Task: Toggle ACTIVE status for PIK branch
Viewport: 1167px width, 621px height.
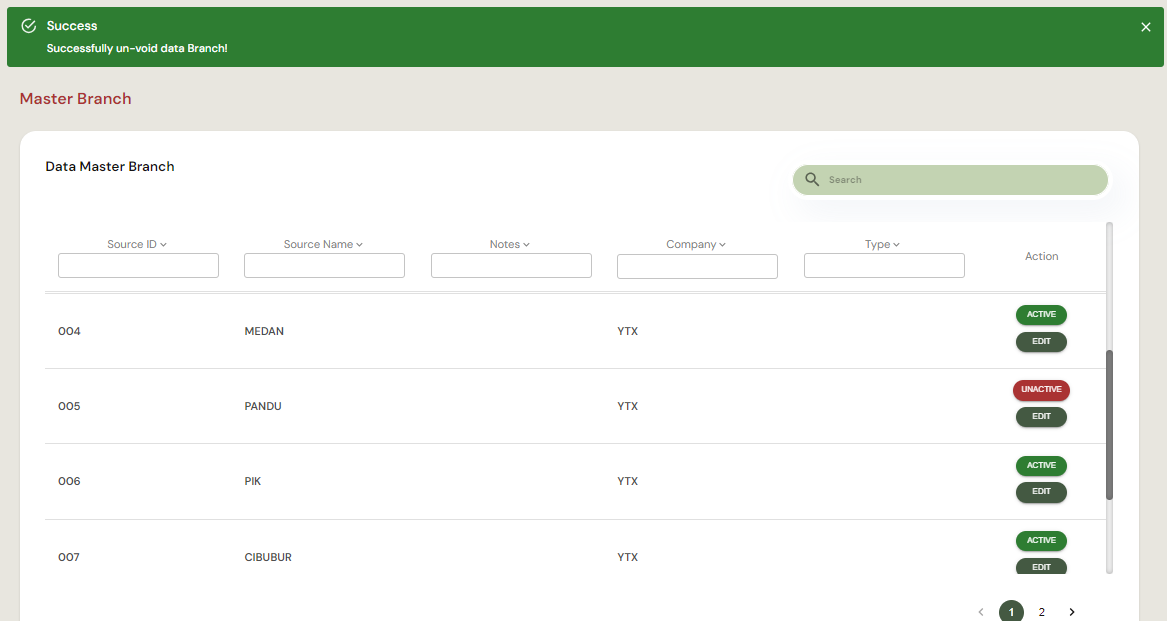Action: point(1041,466)
